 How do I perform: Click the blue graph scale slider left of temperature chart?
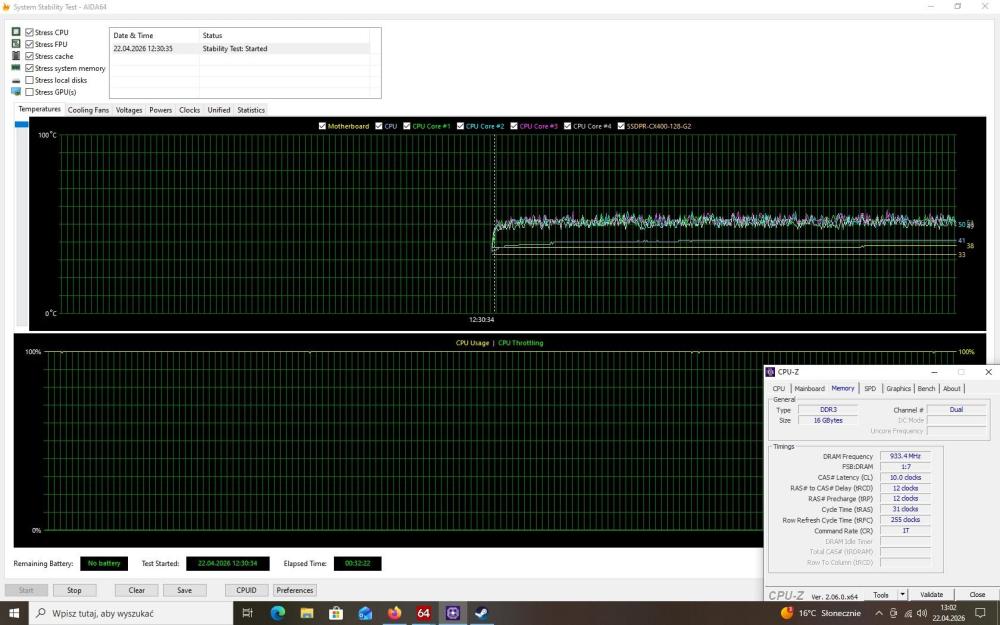coord(22,124)
